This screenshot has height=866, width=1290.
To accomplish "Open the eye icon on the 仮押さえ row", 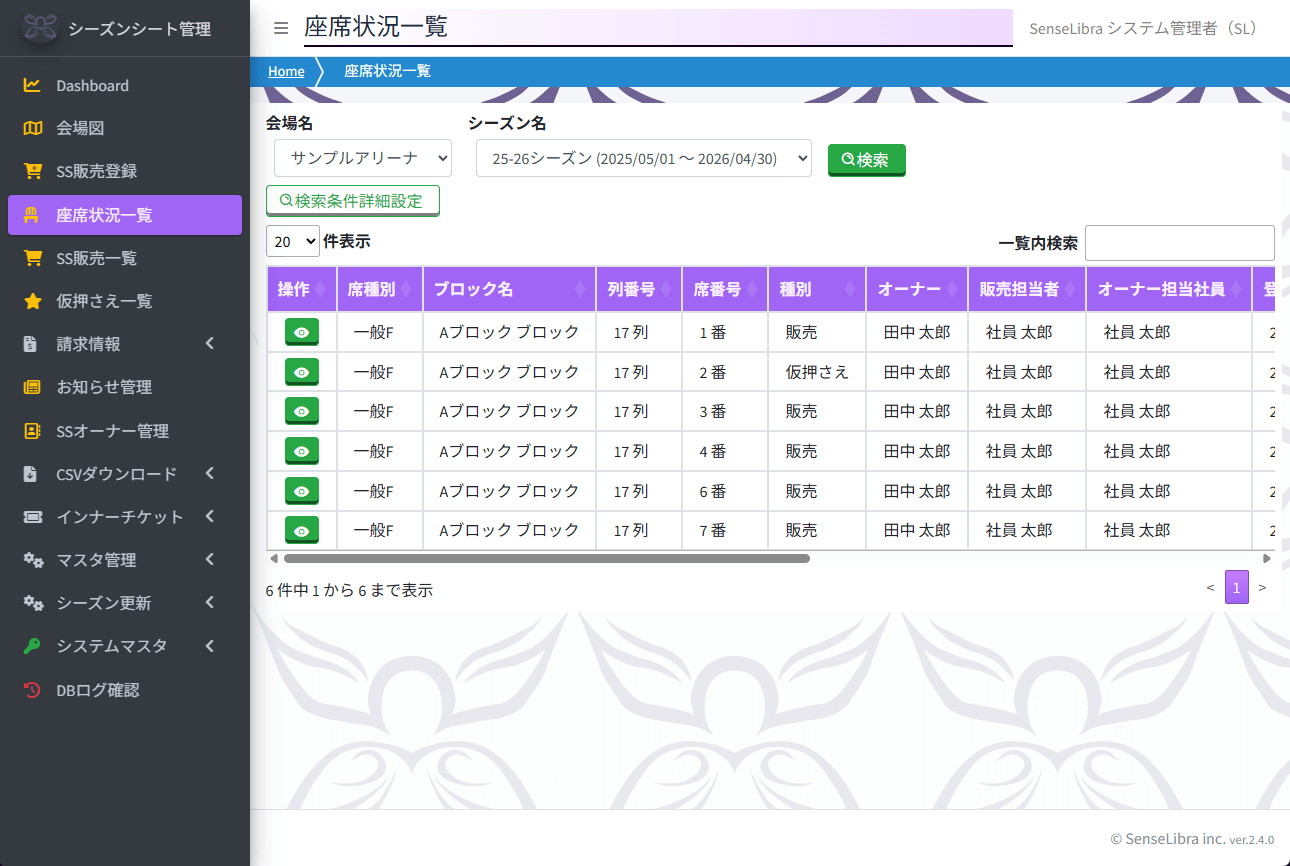I will point(301,371).
